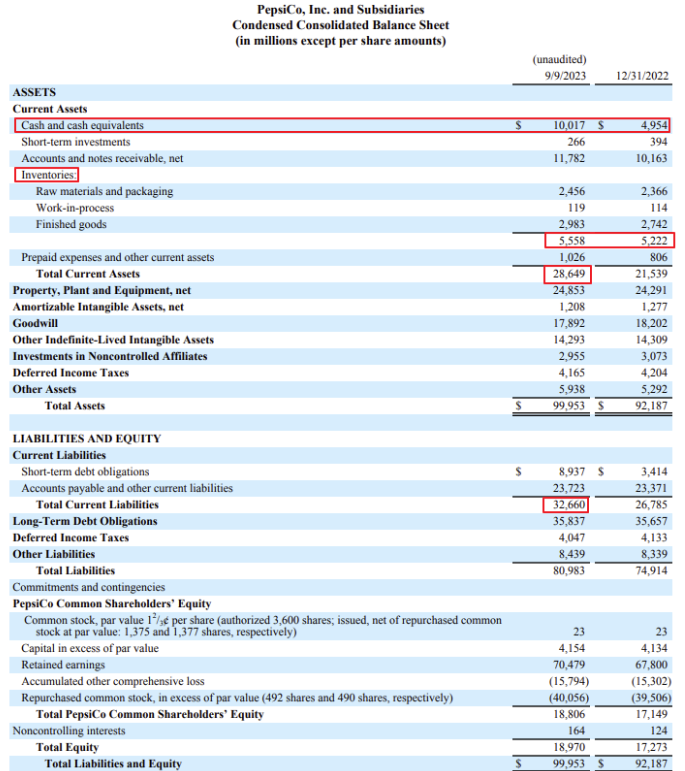Screen dimensions: 685x771
Task: Click the 'Work-in-process' label
Action: (x=75, y=208)
